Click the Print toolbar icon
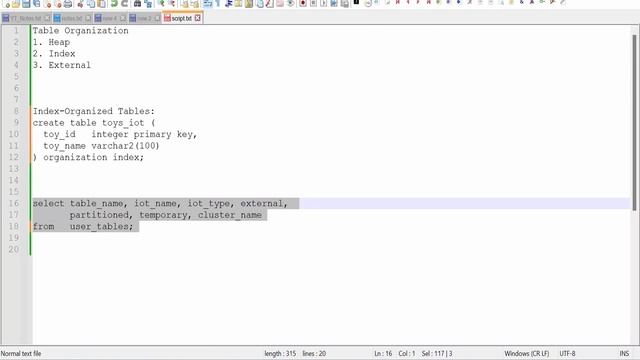The image size is (640, 360). tap(68, 4)
